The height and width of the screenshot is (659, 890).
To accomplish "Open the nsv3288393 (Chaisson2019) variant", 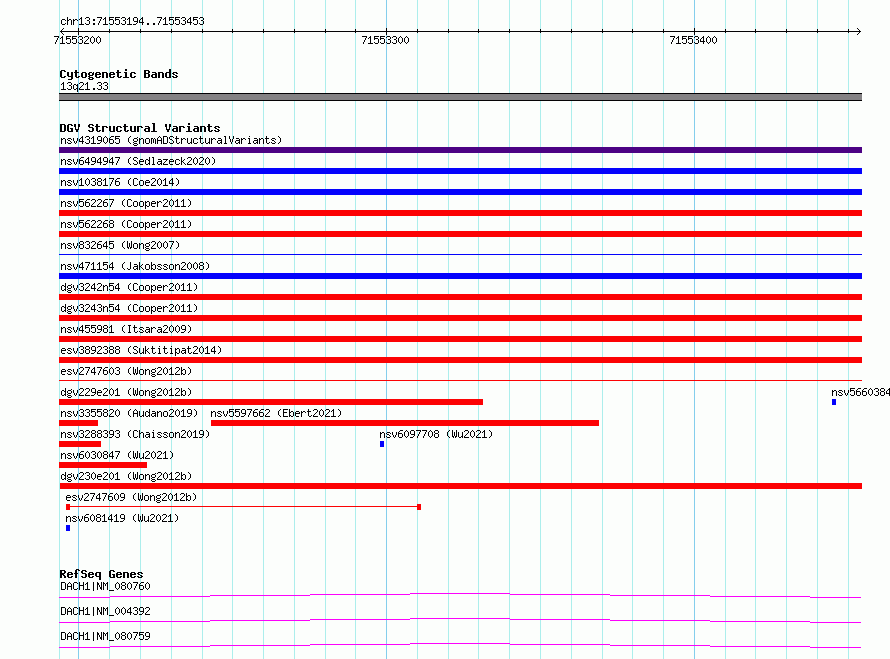I will [x=135, y=434].
